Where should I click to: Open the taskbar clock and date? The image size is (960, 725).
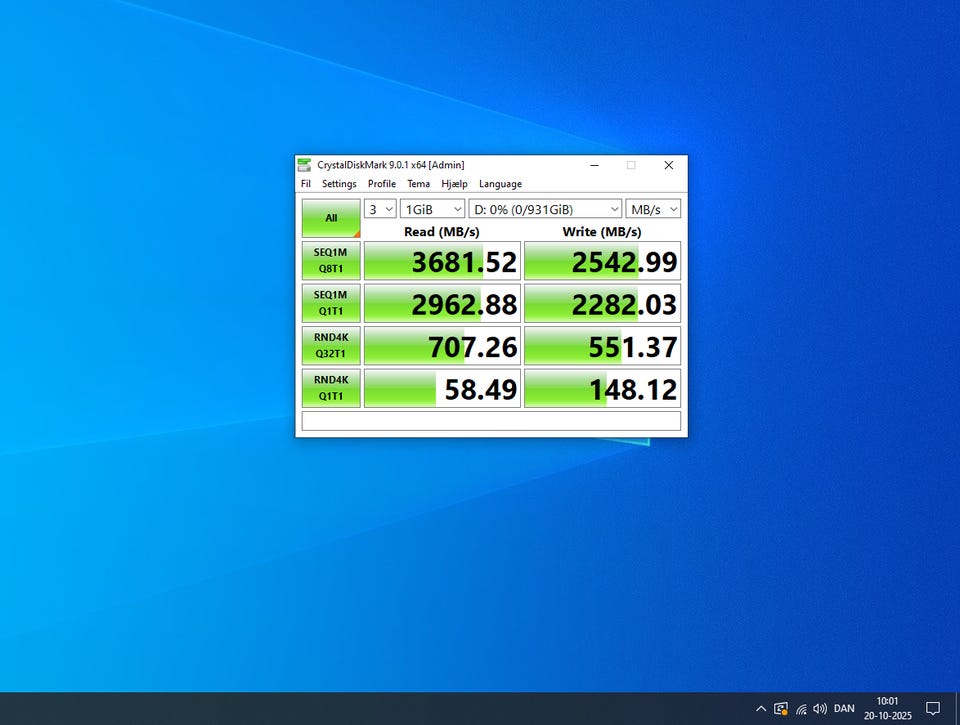(x=887, y=708)
